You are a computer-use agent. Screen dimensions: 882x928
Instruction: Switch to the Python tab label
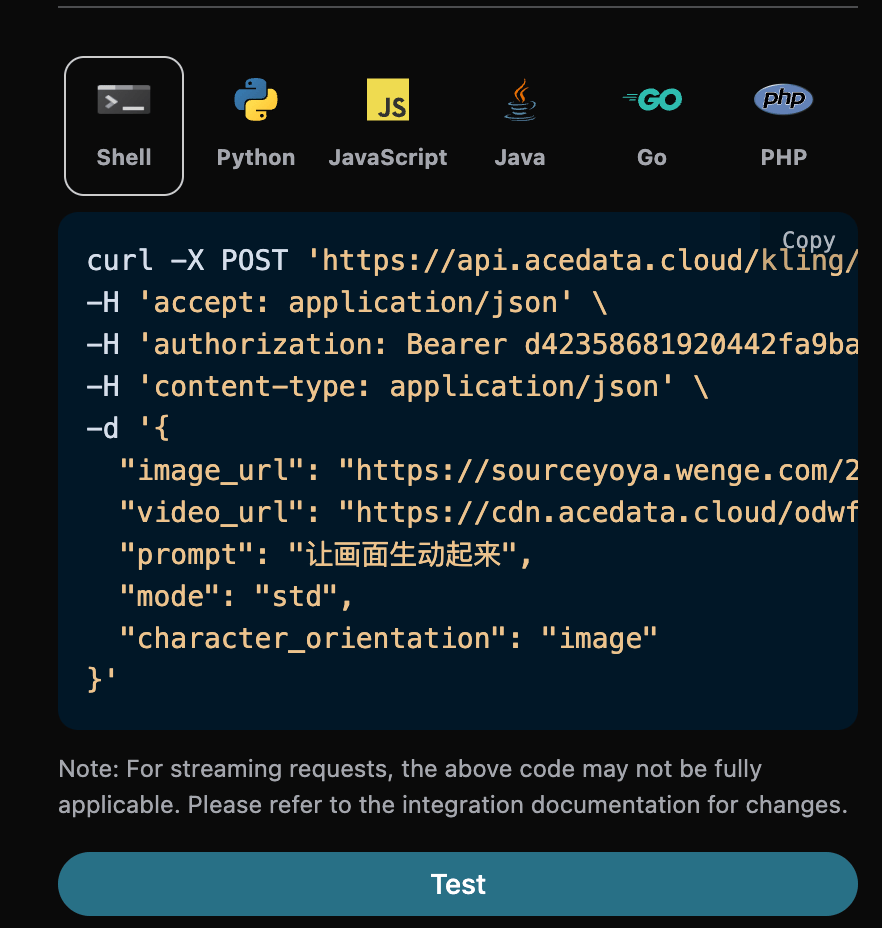click(x=256, y=158)
